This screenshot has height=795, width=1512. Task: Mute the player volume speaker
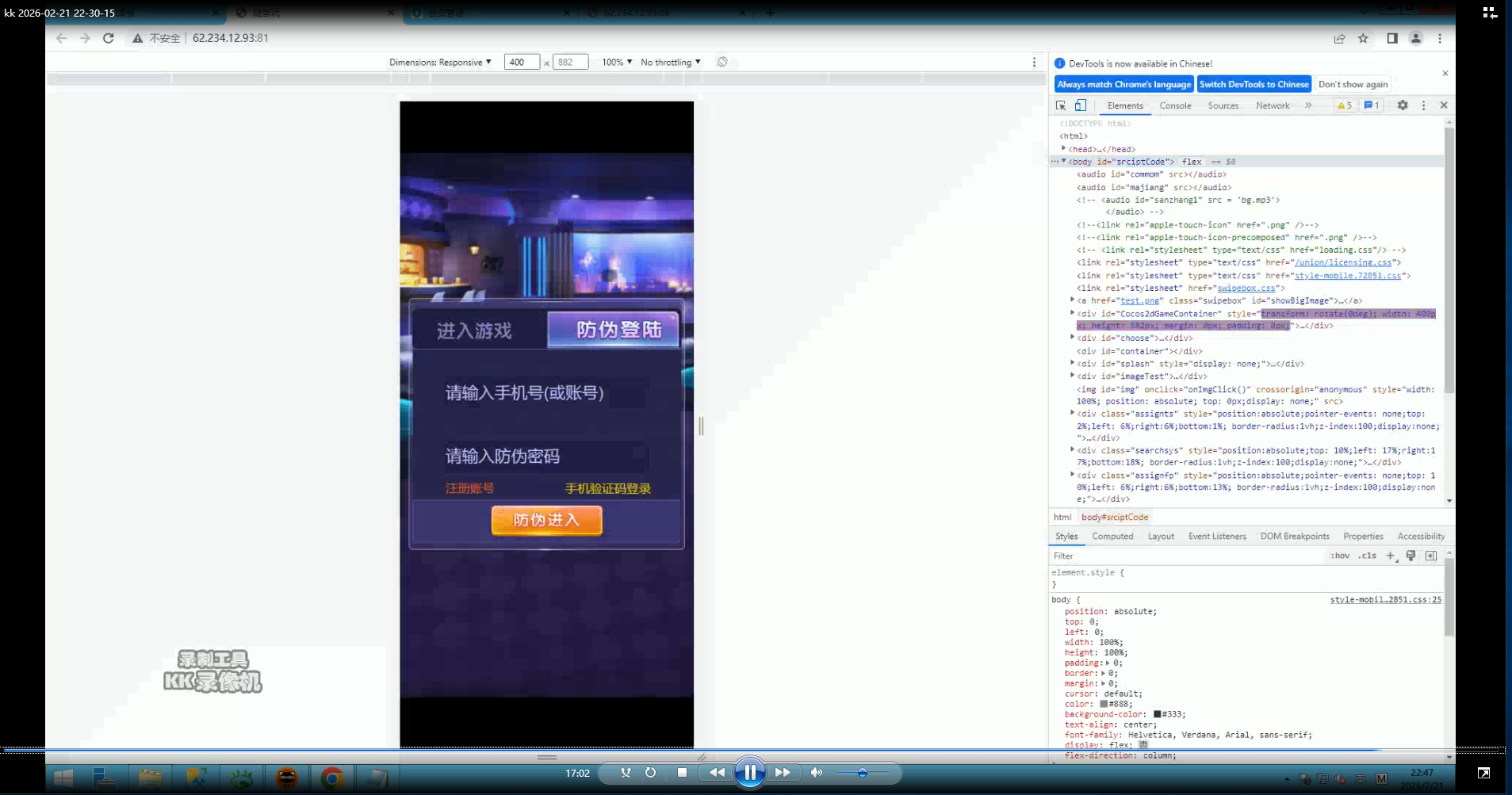click(816, 773)
